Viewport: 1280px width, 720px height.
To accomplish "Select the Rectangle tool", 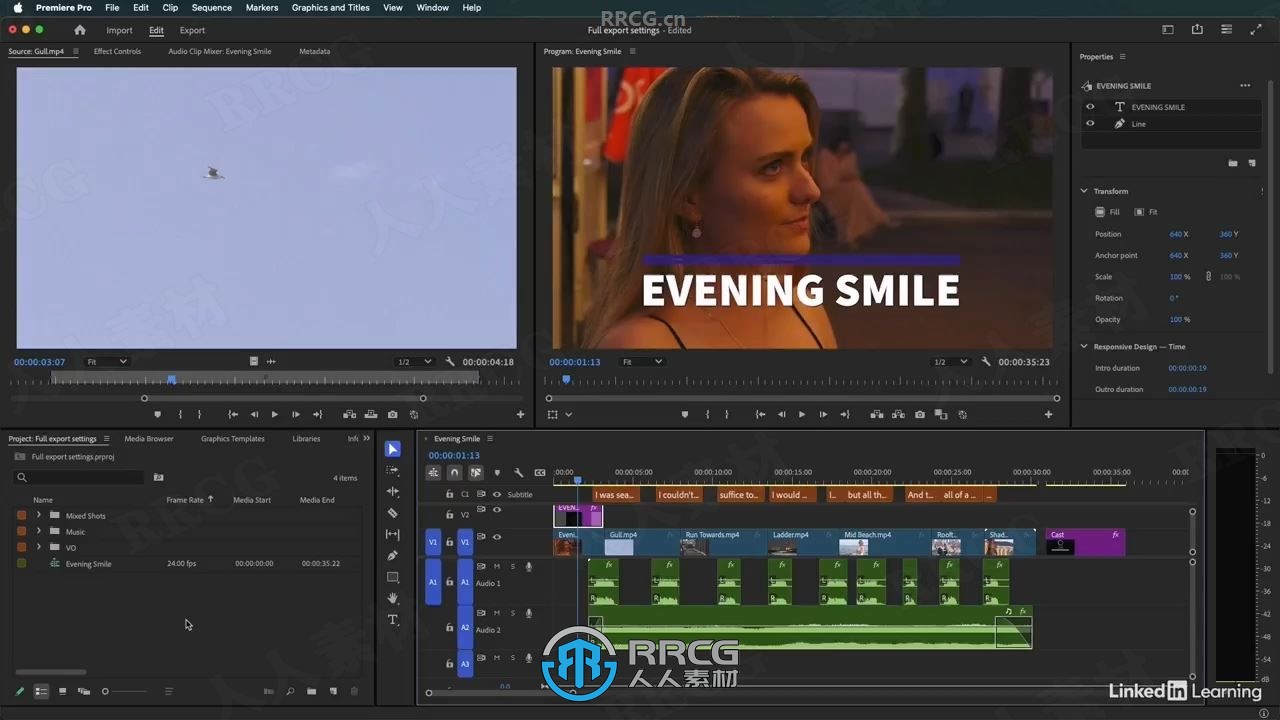I will coord(393,577).
